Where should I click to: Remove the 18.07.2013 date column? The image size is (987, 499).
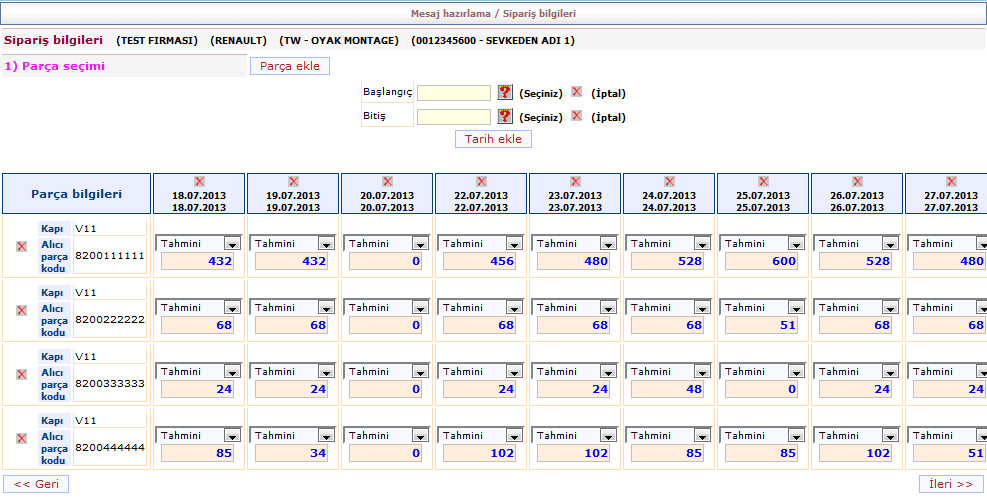pyautogui.click(x=199, y=181)
